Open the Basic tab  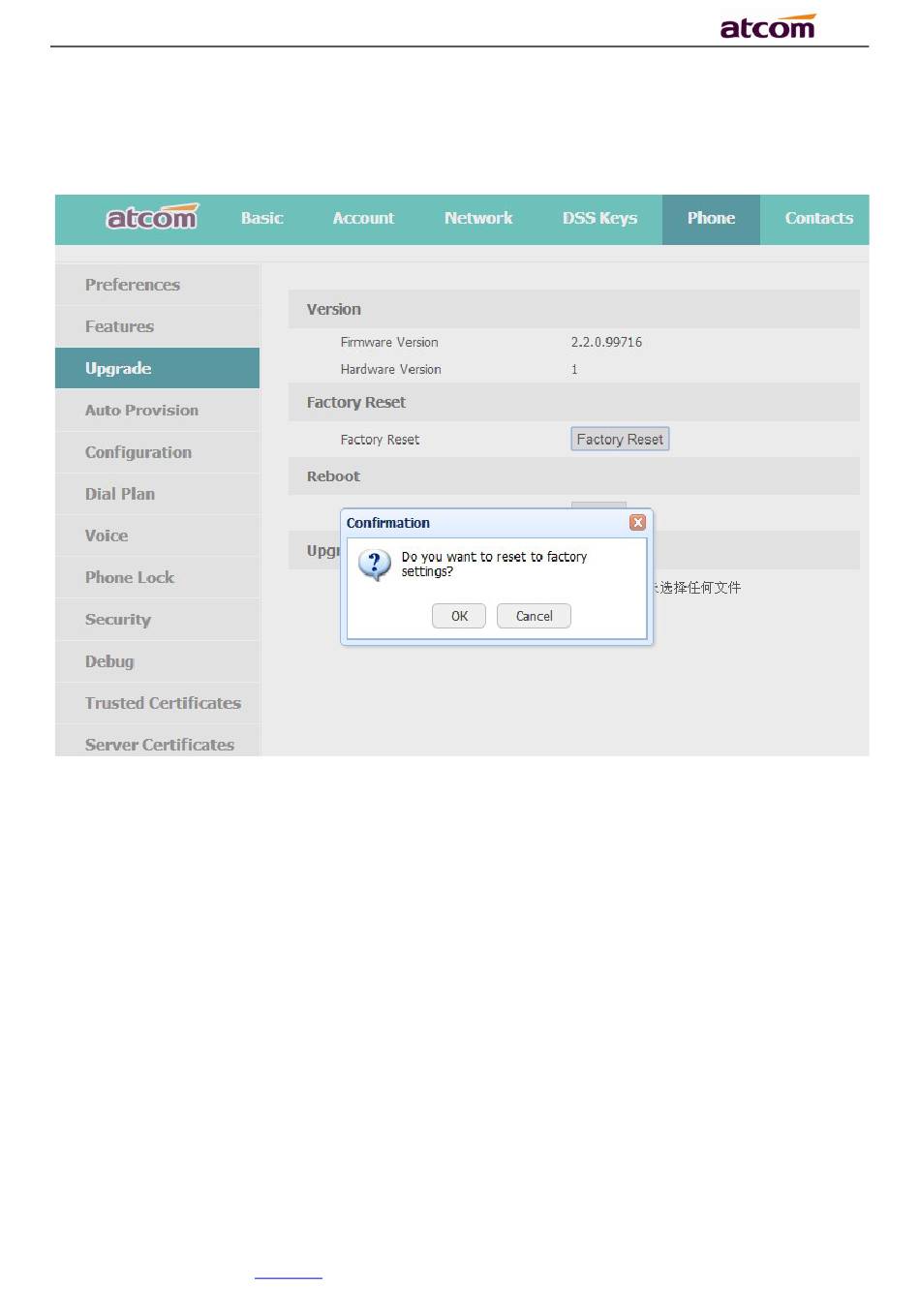pos(262,219)
